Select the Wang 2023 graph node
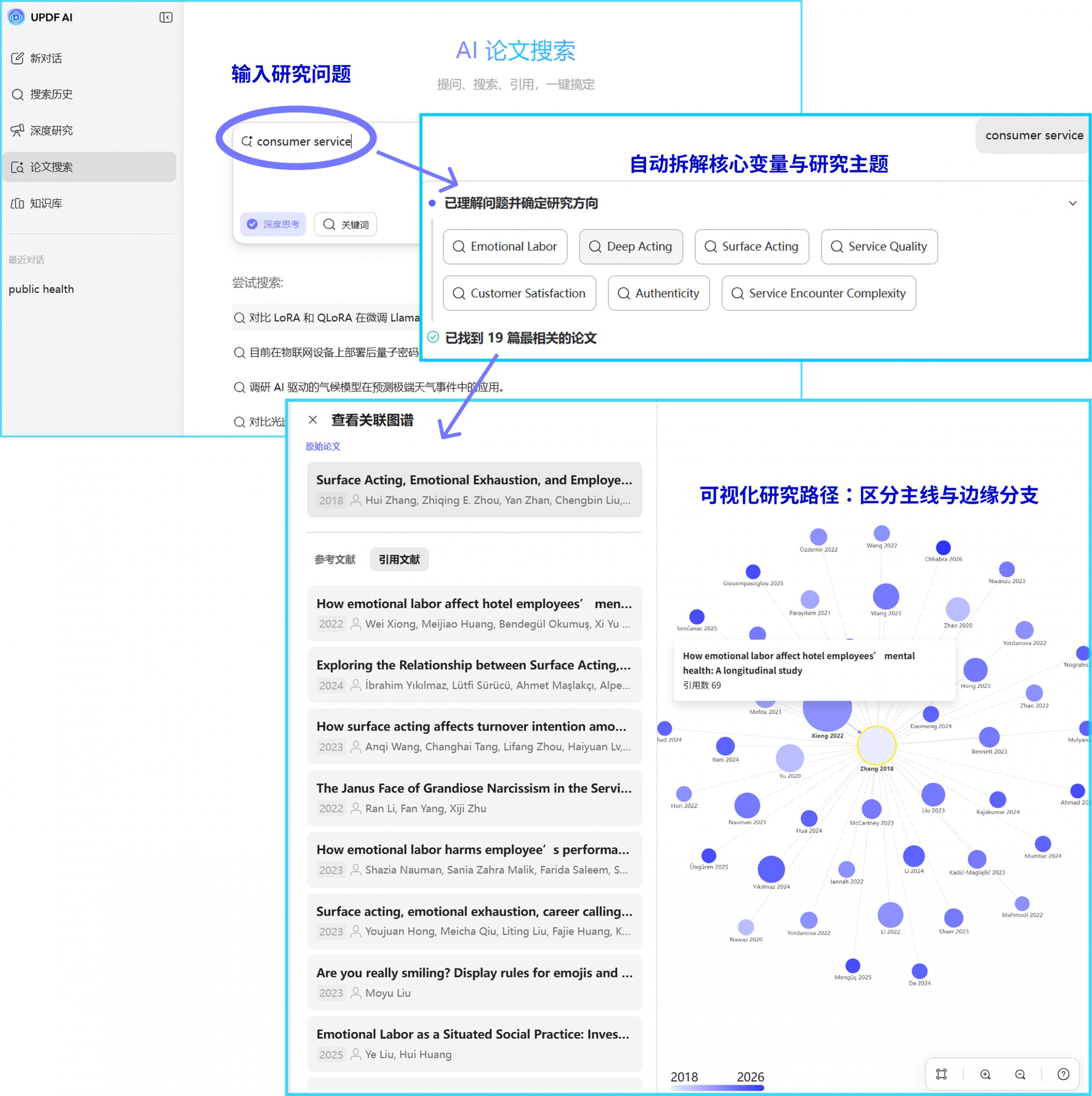The height and width of the screenshot is (1096, 1092). [886, 596]
